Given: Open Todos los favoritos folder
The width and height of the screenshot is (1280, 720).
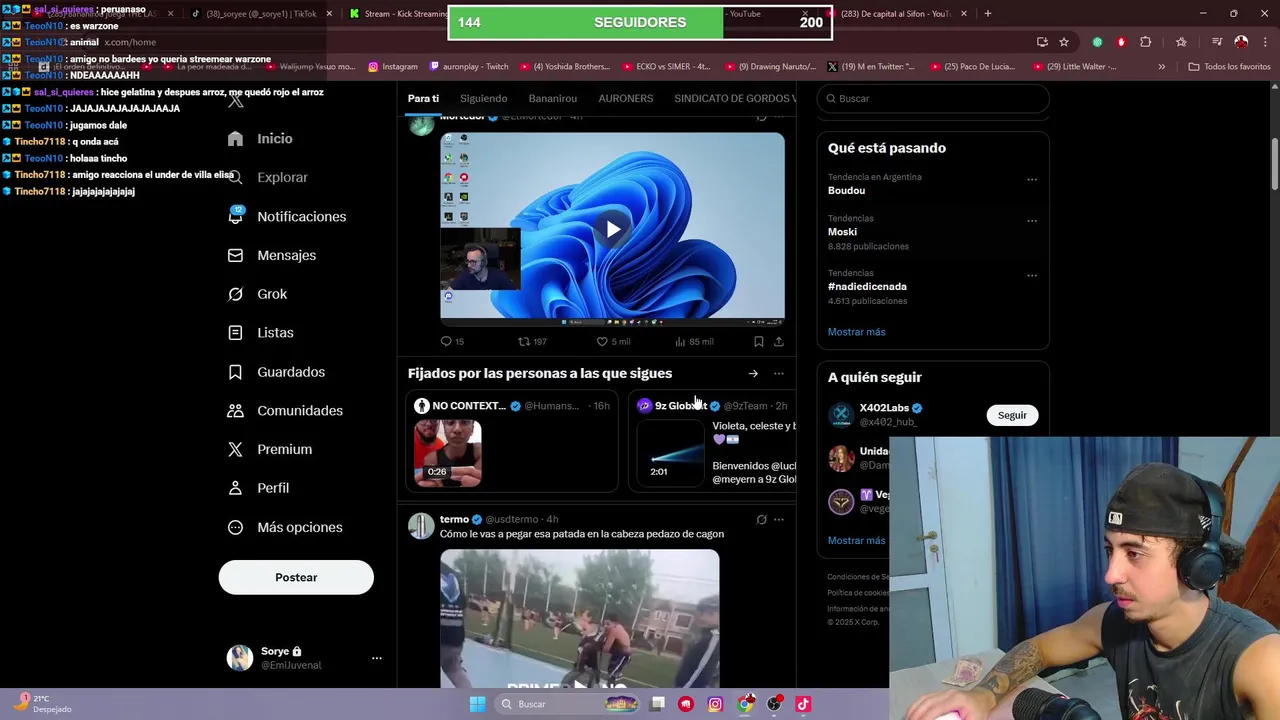Looking at the screenshot, I should tap(1229, 67).
